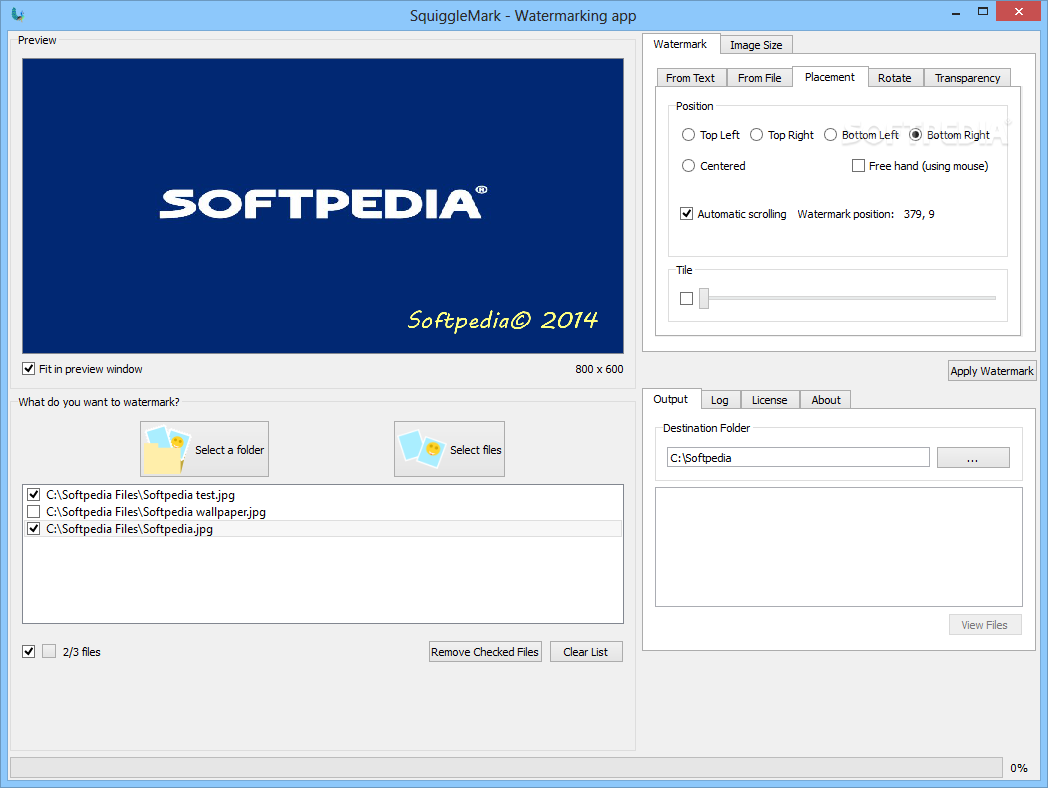Maximize the SquiggleMark window
The height and width of the screenshot is (788, 1048).
983,11
